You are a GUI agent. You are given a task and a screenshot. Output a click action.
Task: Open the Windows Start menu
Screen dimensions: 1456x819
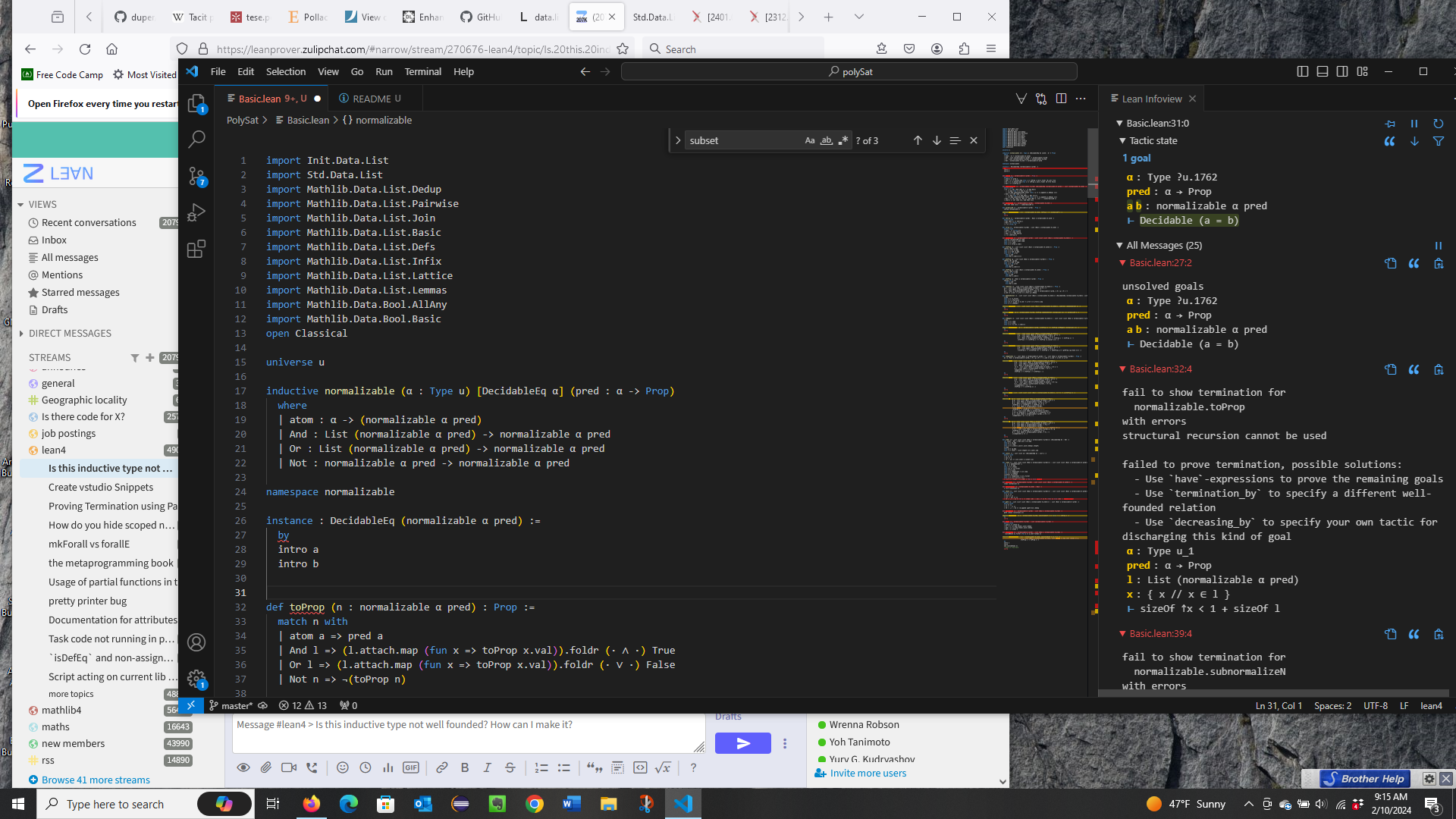click(18, 804)
